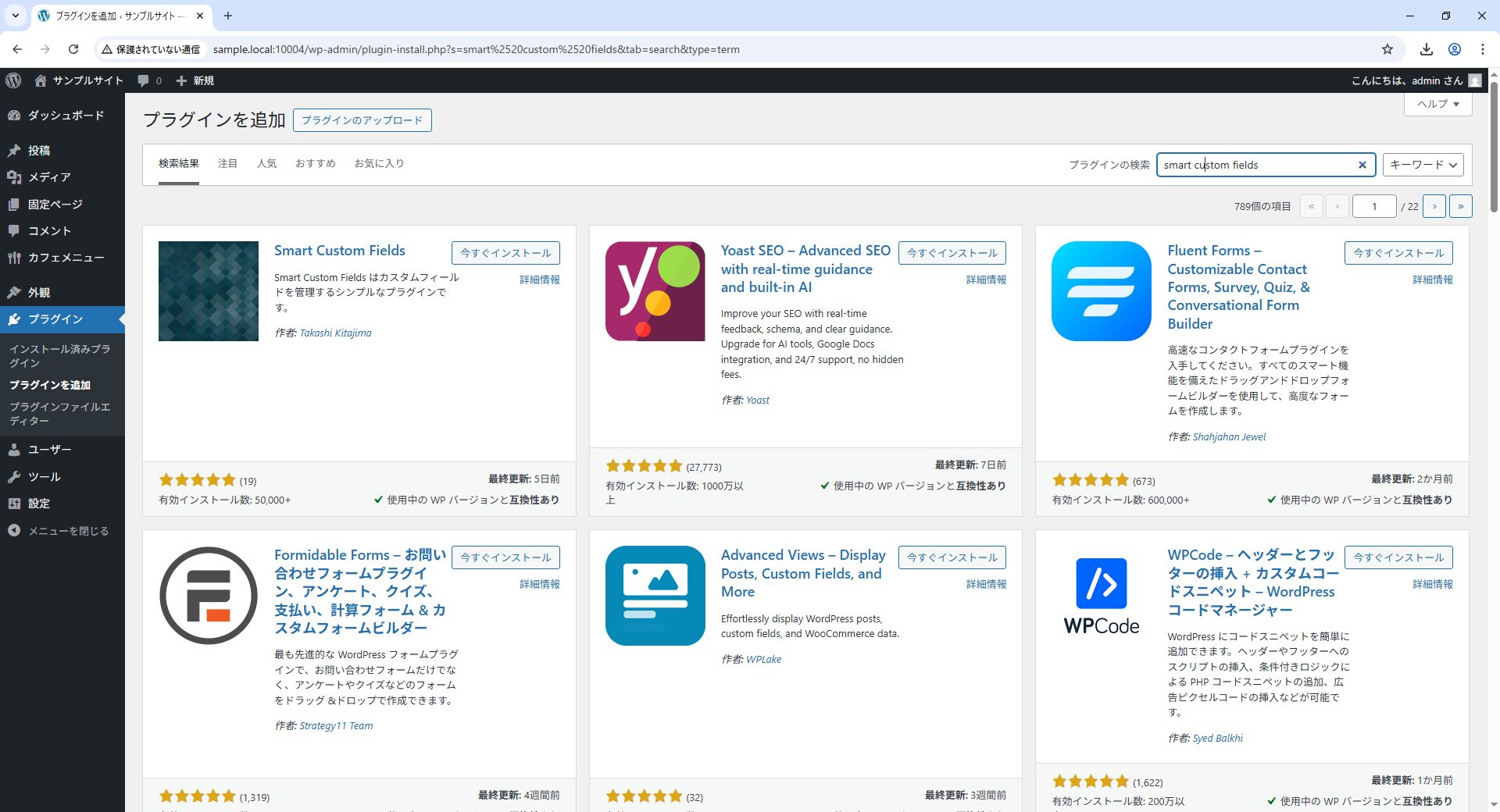This screenshot has height=812, width=1500.
Task: Open comments bubble icon in admin bar
Action: coord(143,80)
